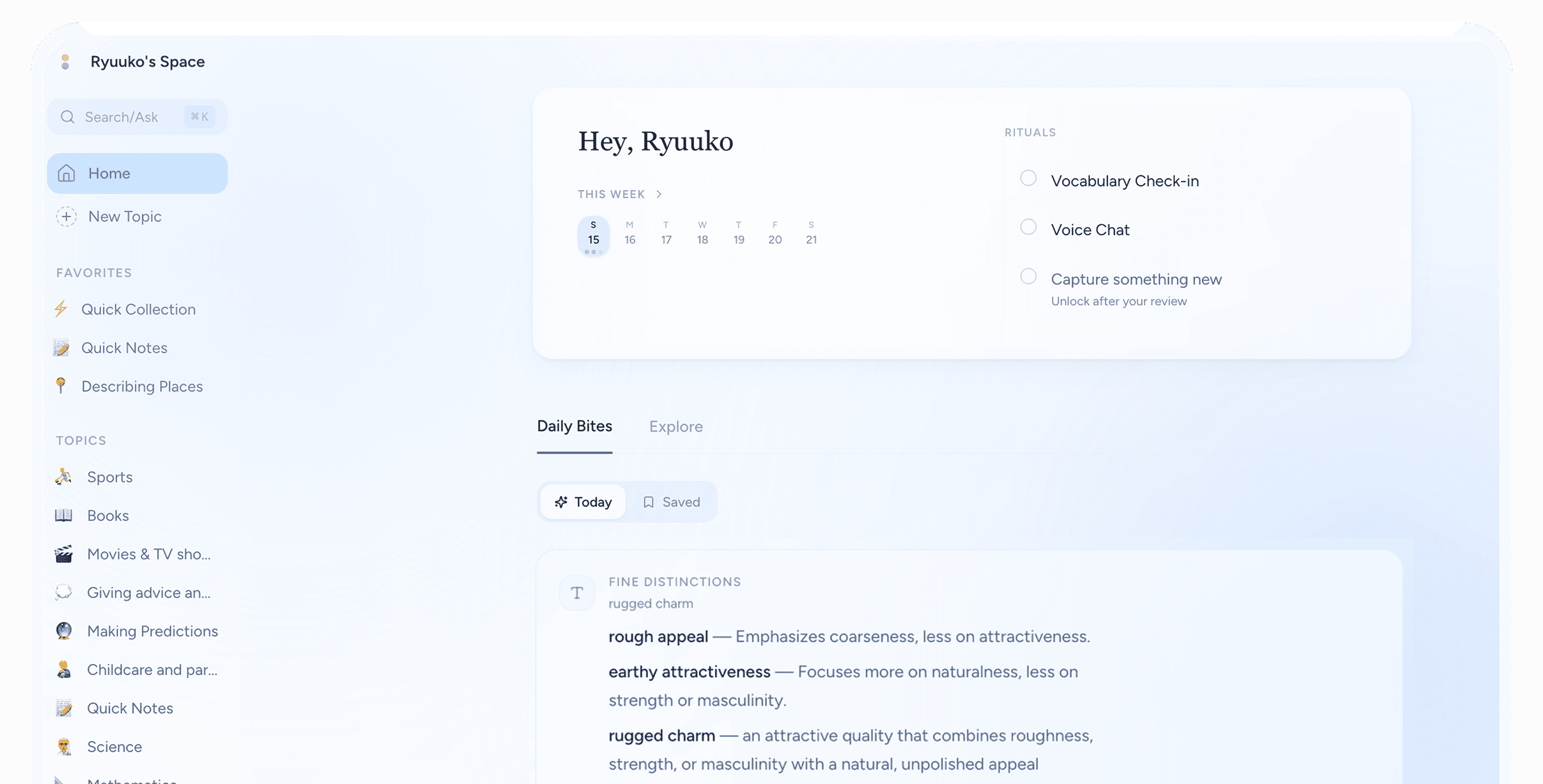Click the Quick Collection lightning icon
Image resolution: width=1543 pixels, height=784 pixels.
pyautogui.click(x=61, y=309)
